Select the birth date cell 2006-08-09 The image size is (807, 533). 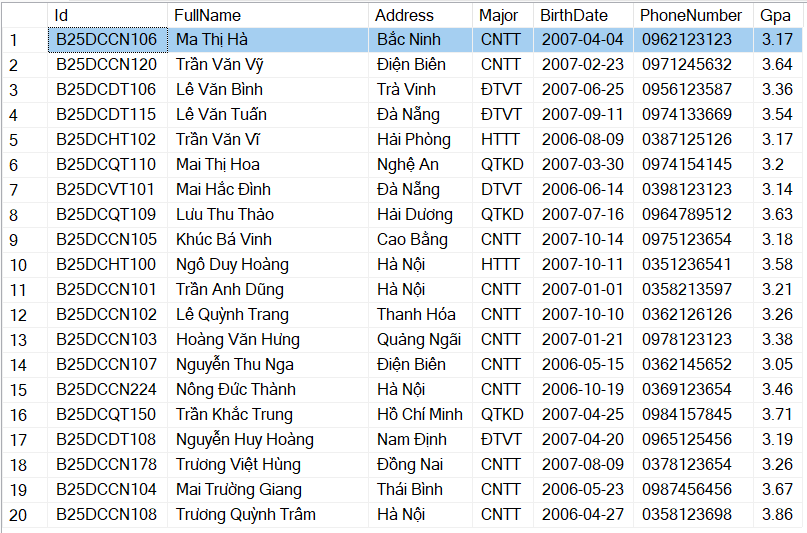click(x=583, y=140)
